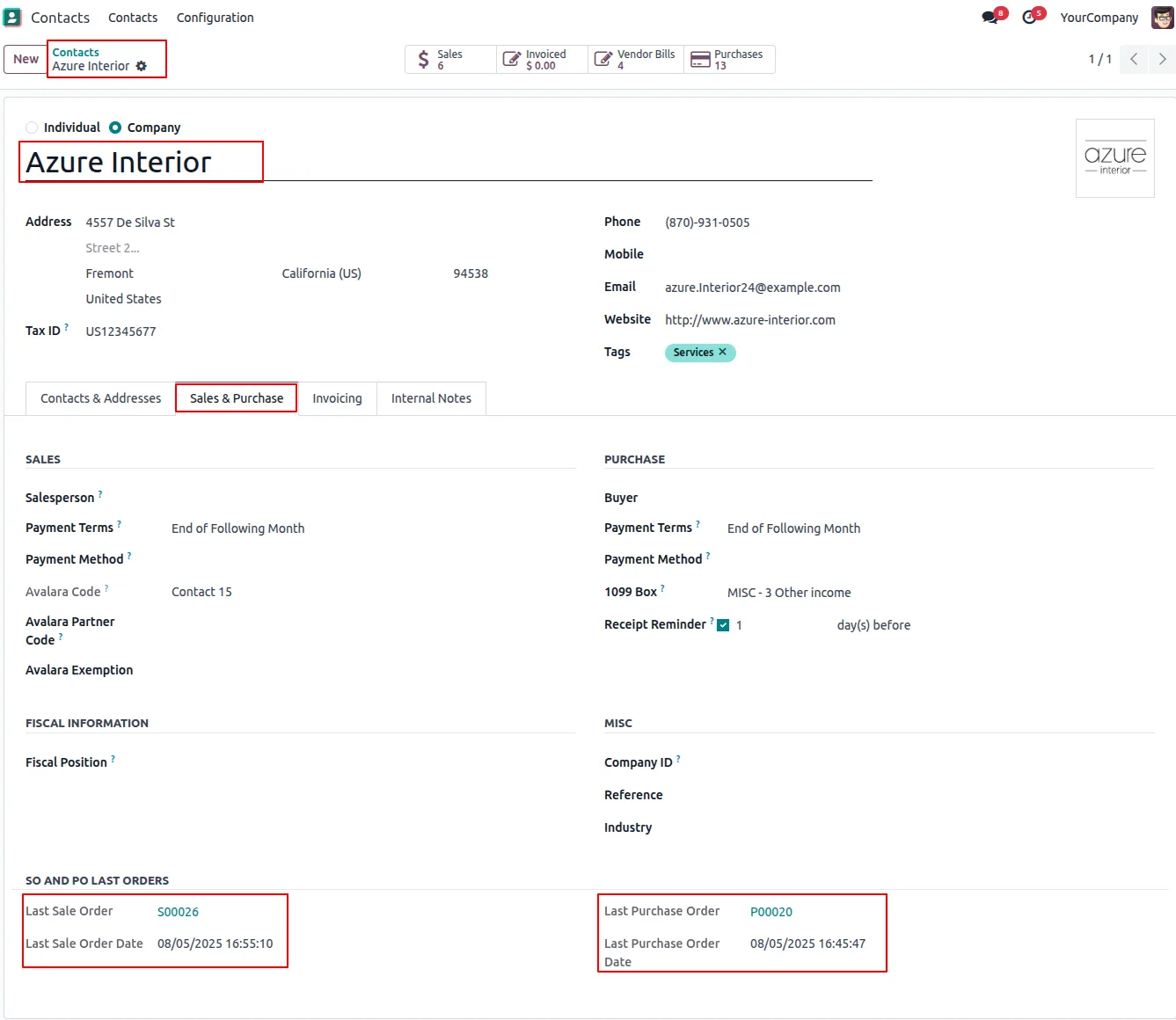Open the Sales smart button
Screen dimensions: 1176x1020
[450, 60]
